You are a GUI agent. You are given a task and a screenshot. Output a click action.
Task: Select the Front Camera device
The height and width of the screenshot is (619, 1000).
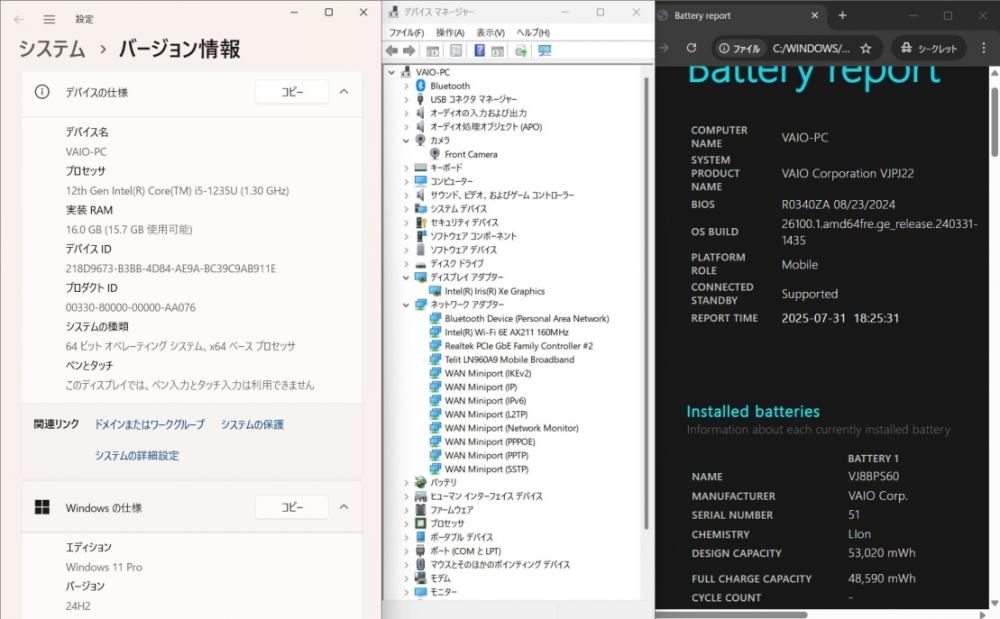point(471,154)
